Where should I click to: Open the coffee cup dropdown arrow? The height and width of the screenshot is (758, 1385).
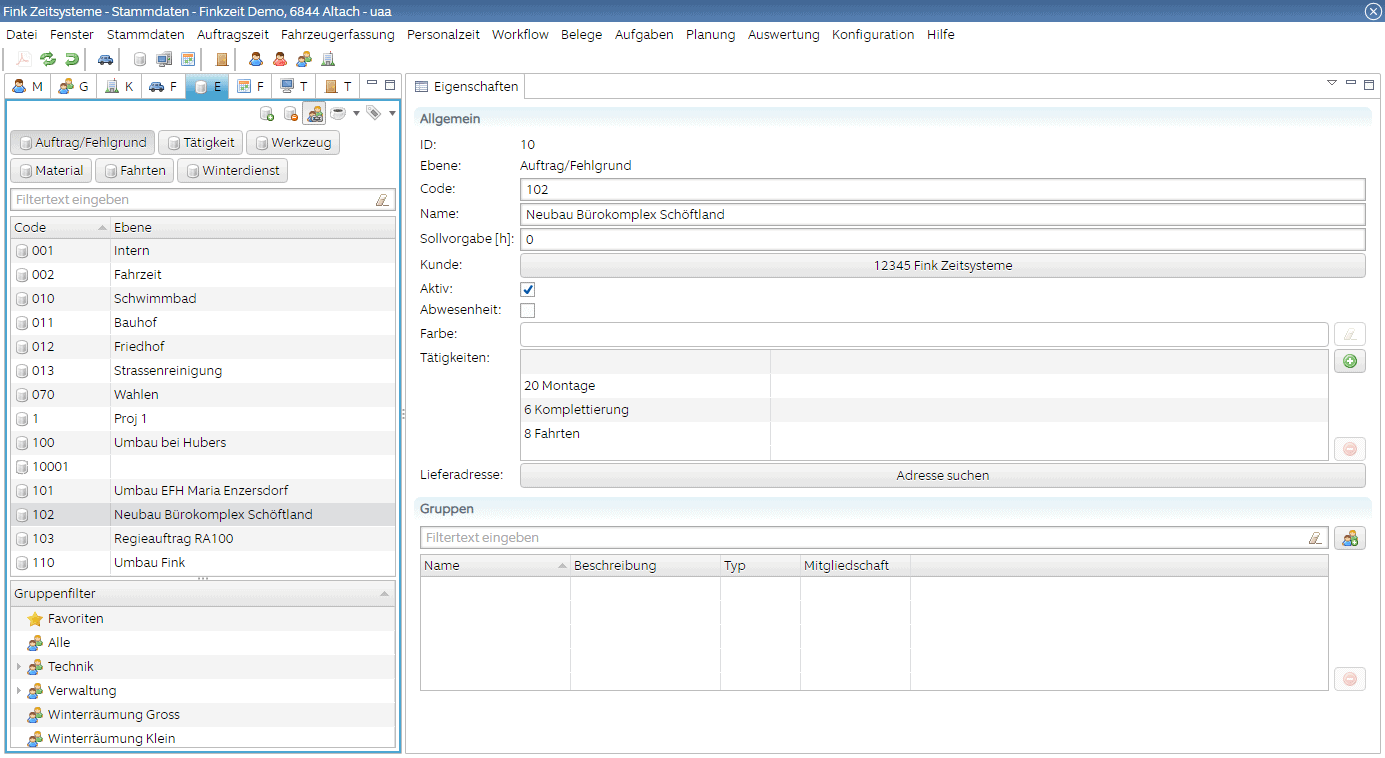pyautogui.click(x=356, y=113)
